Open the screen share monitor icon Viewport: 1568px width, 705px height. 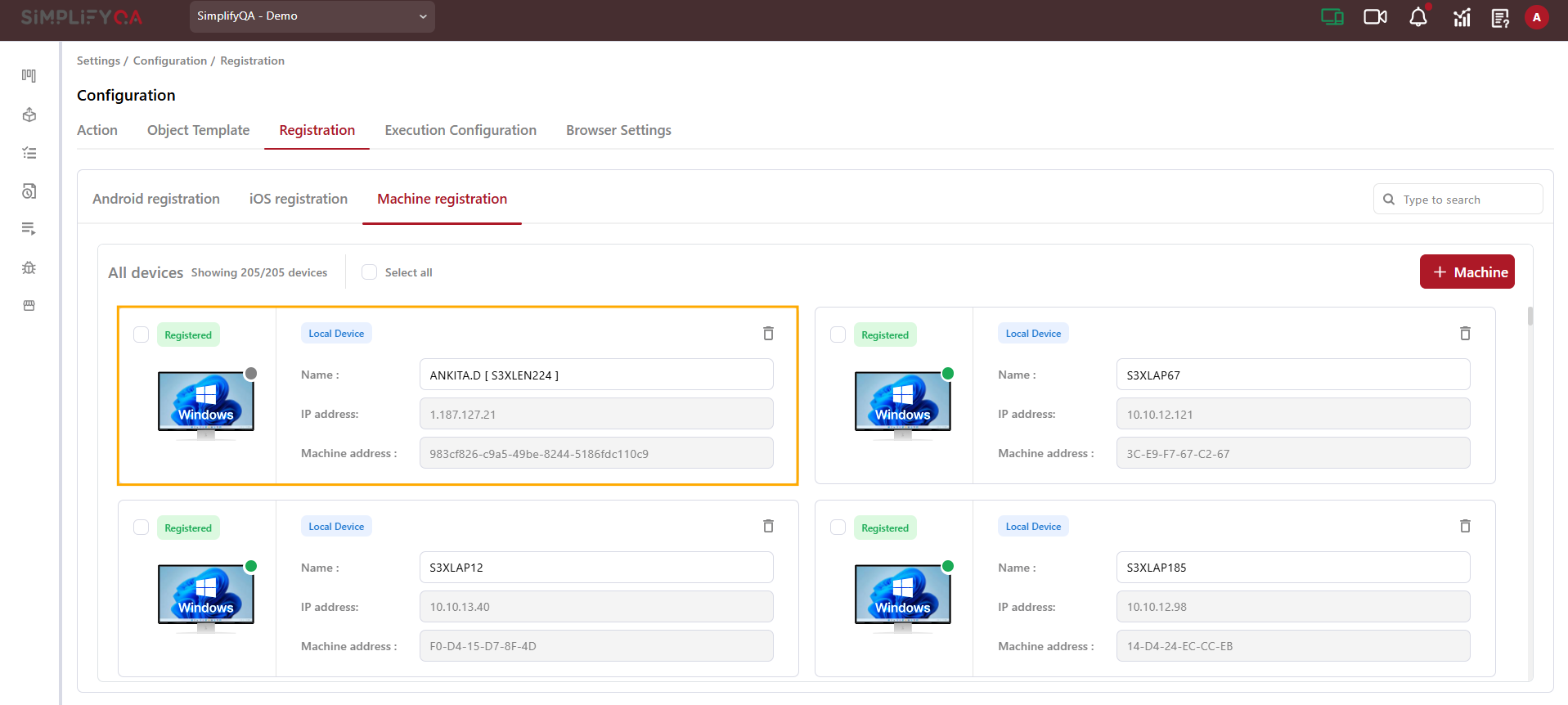point(1332,17)
